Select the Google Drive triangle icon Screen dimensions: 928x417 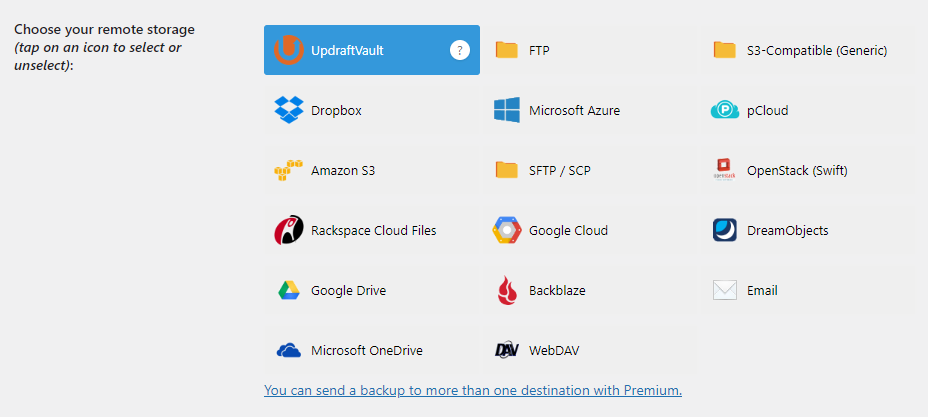tap(289, 290)
